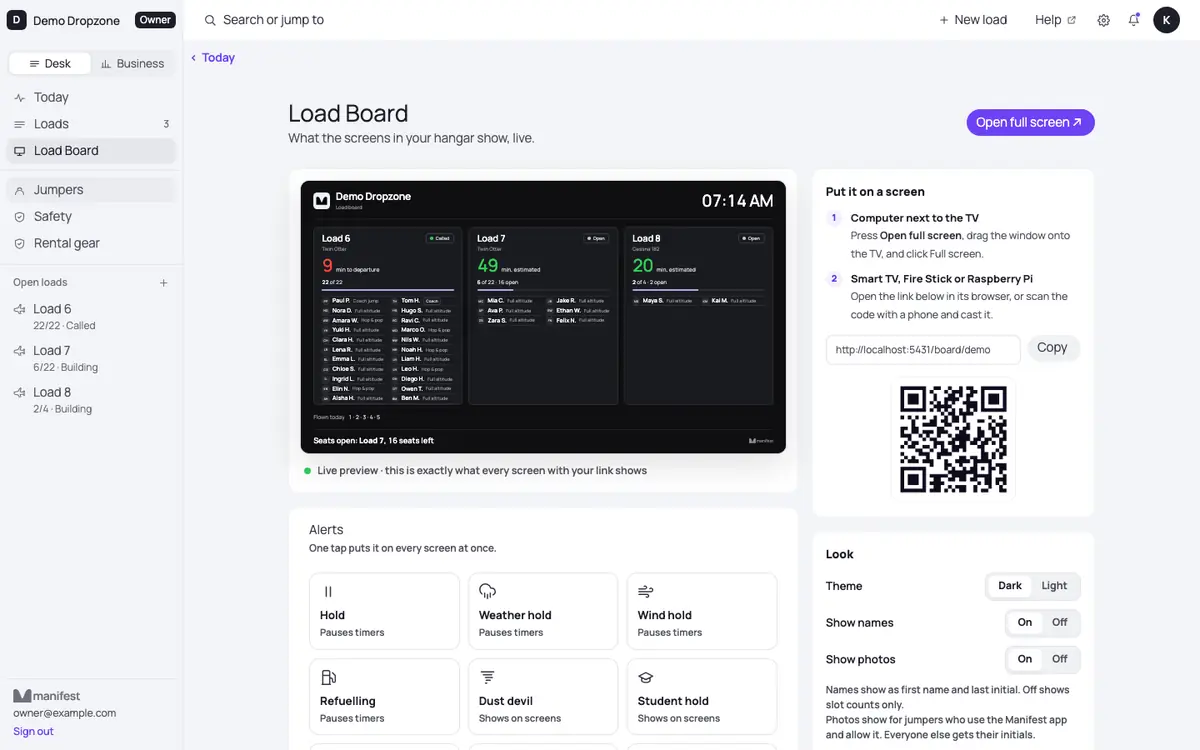The height and width of the screenshot is (750, 1200).
Task: Open Rental gear in the sidebar
Action: [91, 243]
